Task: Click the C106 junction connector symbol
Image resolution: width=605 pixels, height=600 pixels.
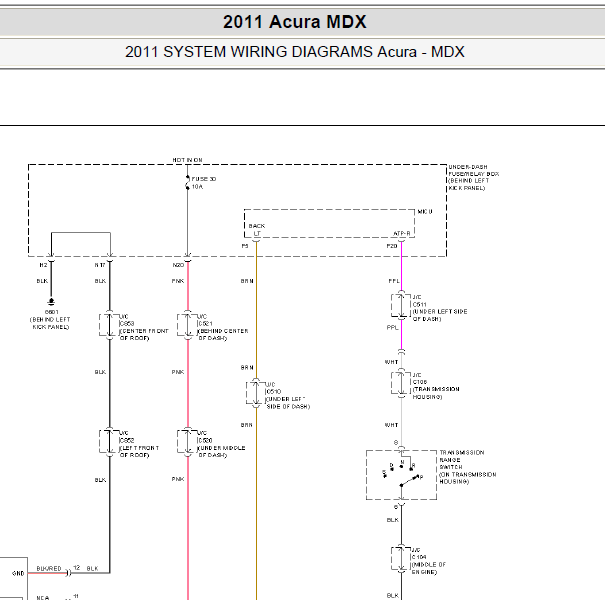Action: [401, 383]
